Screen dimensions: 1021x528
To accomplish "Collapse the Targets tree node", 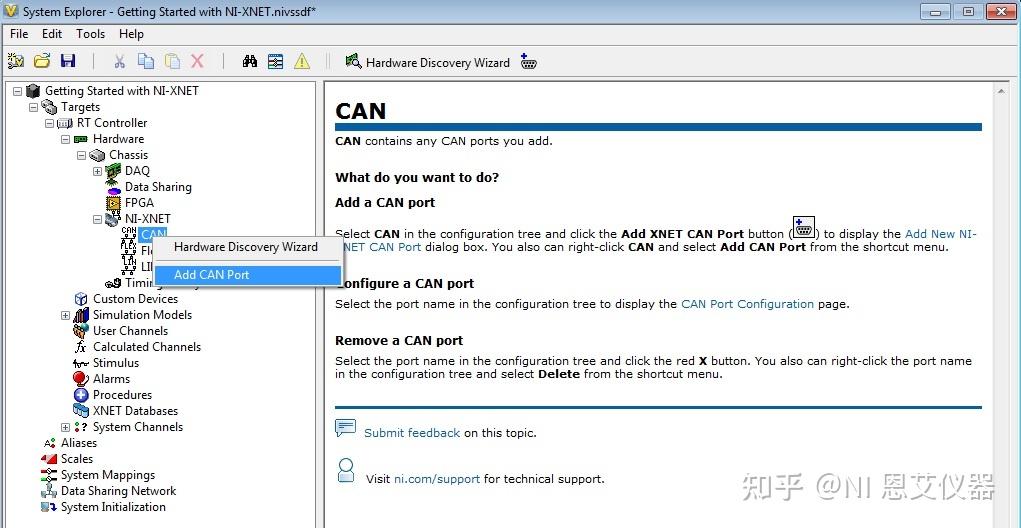I will [x=33, y=107].
